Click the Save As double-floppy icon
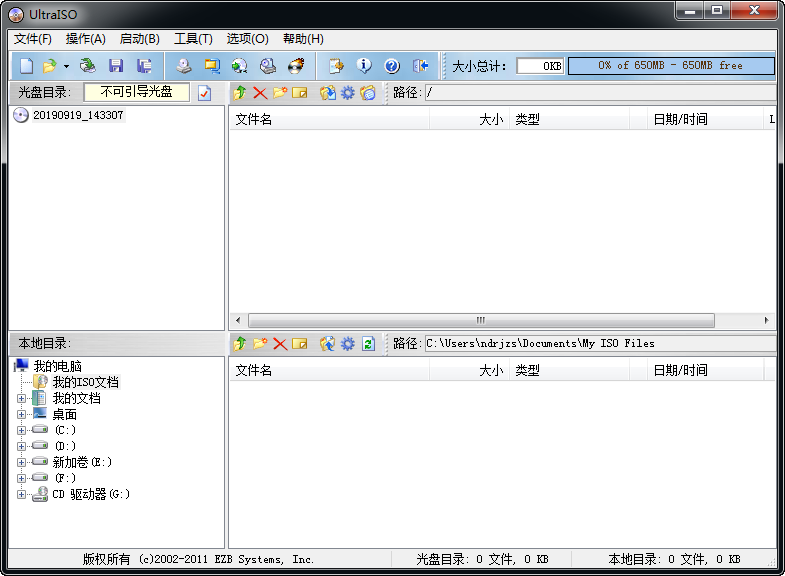Image resolution: width=785 pixels, height=576 pixels. [144, 66]
